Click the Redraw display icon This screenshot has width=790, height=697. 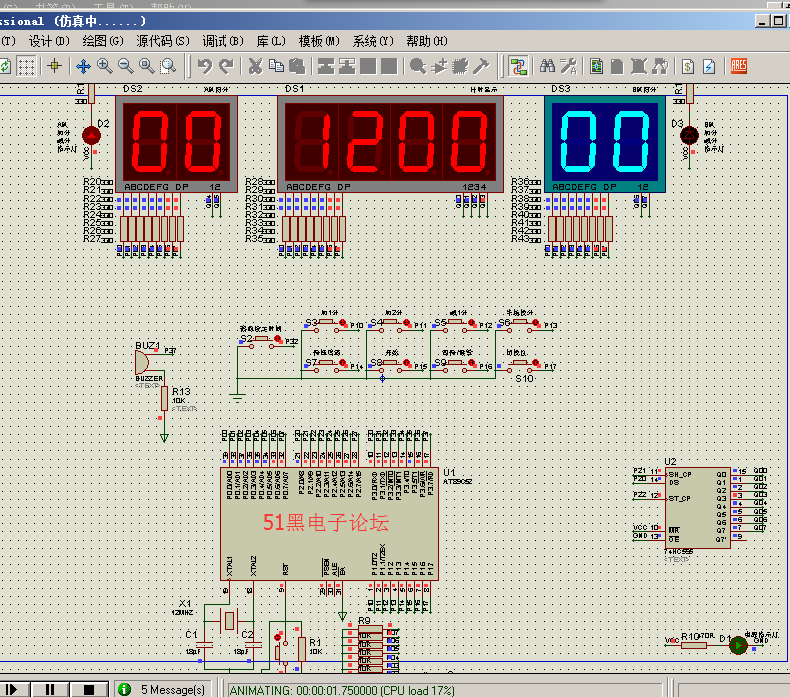click(5, 66)
